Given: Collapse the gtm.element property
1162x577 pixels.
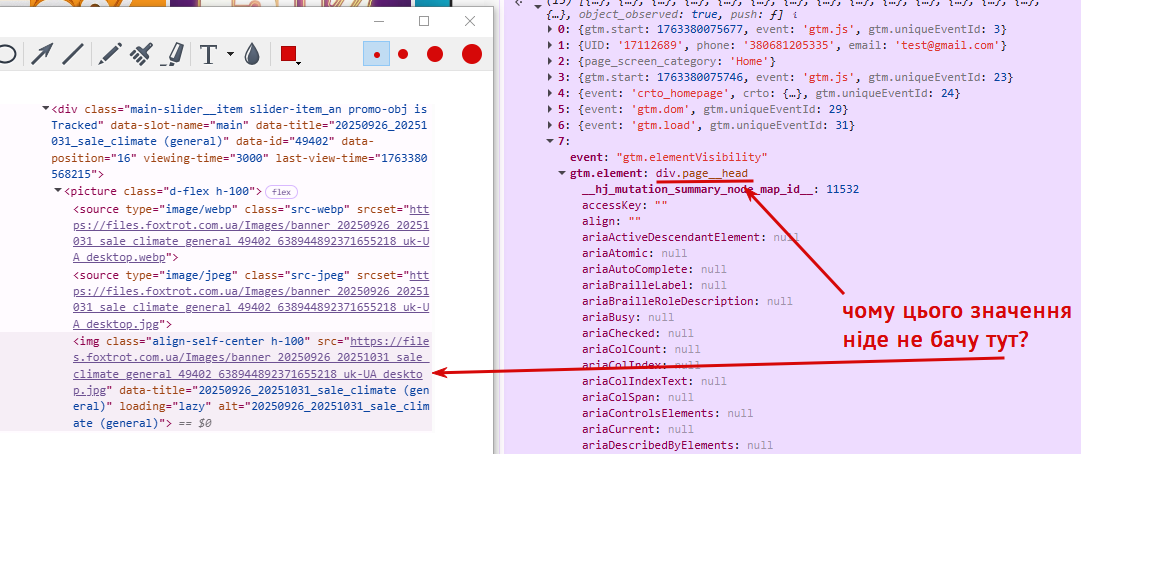Looking at the screenshot, I should point(562,173).
